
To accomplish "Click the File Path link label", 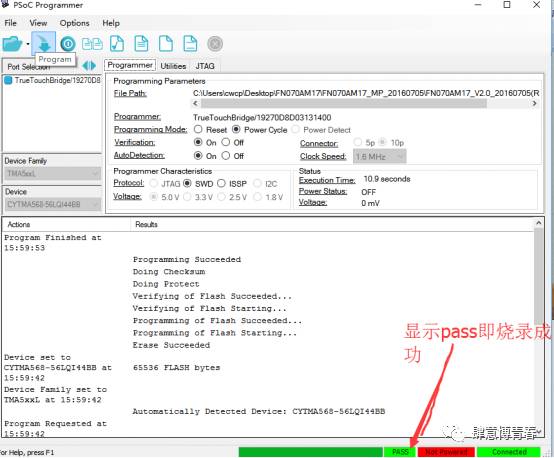I will (x=130, y=93).
